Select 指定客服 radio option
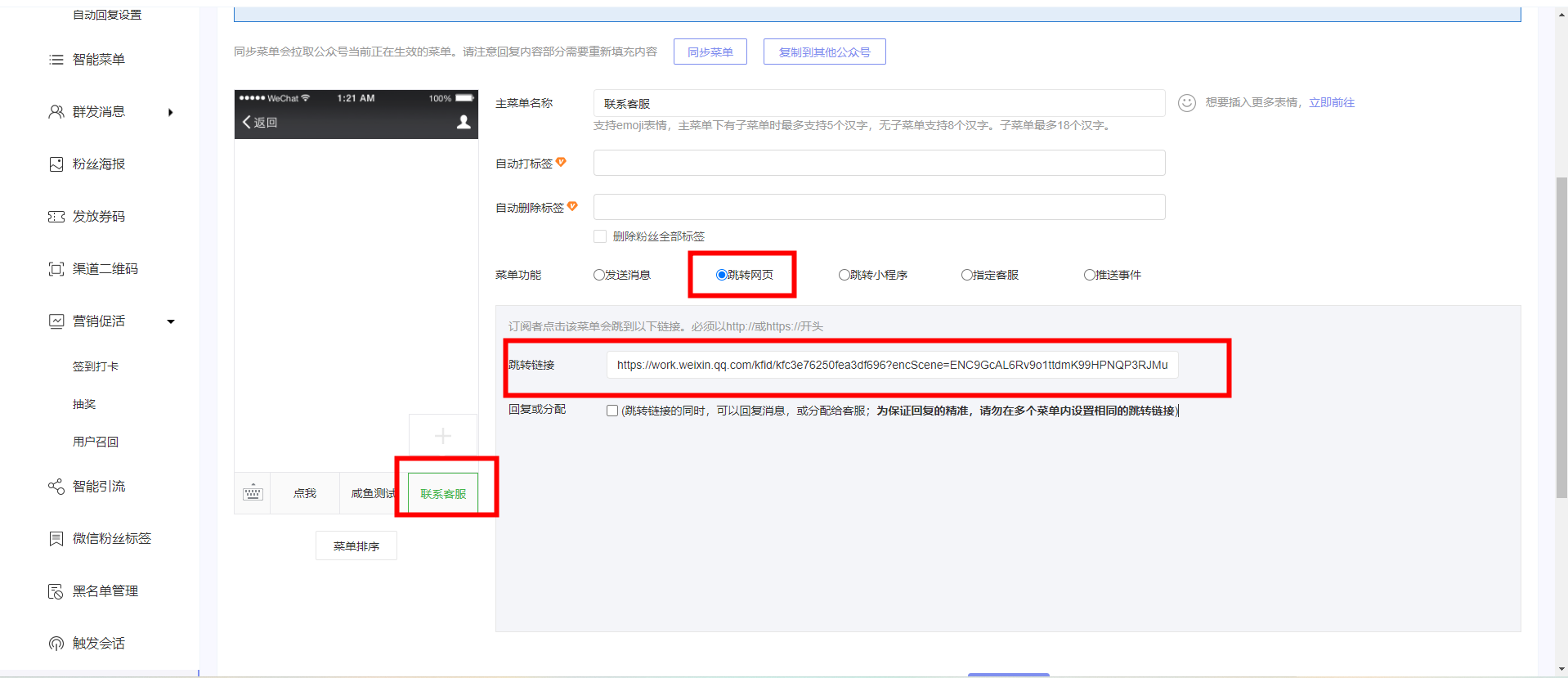Image resolution: width=1568 pixels, height=678 pixels. pos(967,275)
